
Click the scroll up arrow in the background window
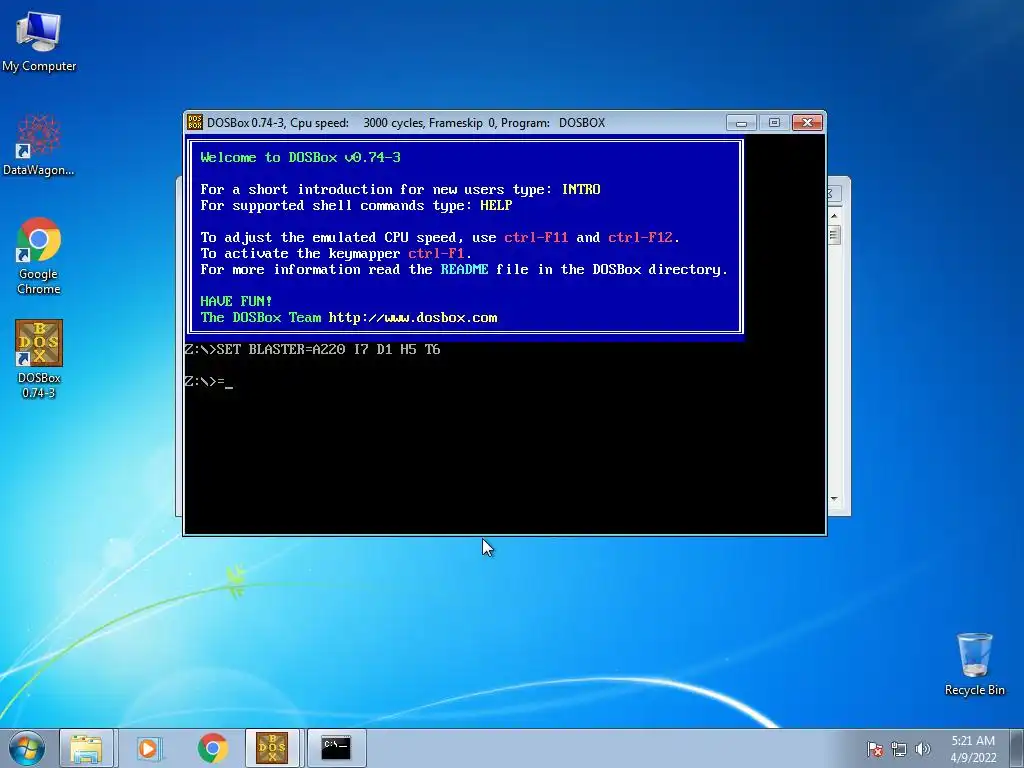[x=834, y=215]
